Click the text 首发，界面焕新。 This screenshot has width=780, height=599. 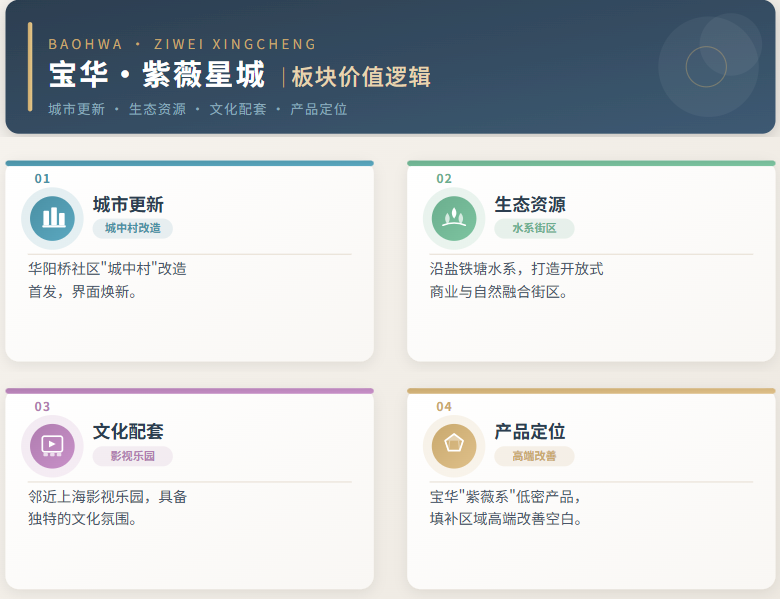[83, 292]
